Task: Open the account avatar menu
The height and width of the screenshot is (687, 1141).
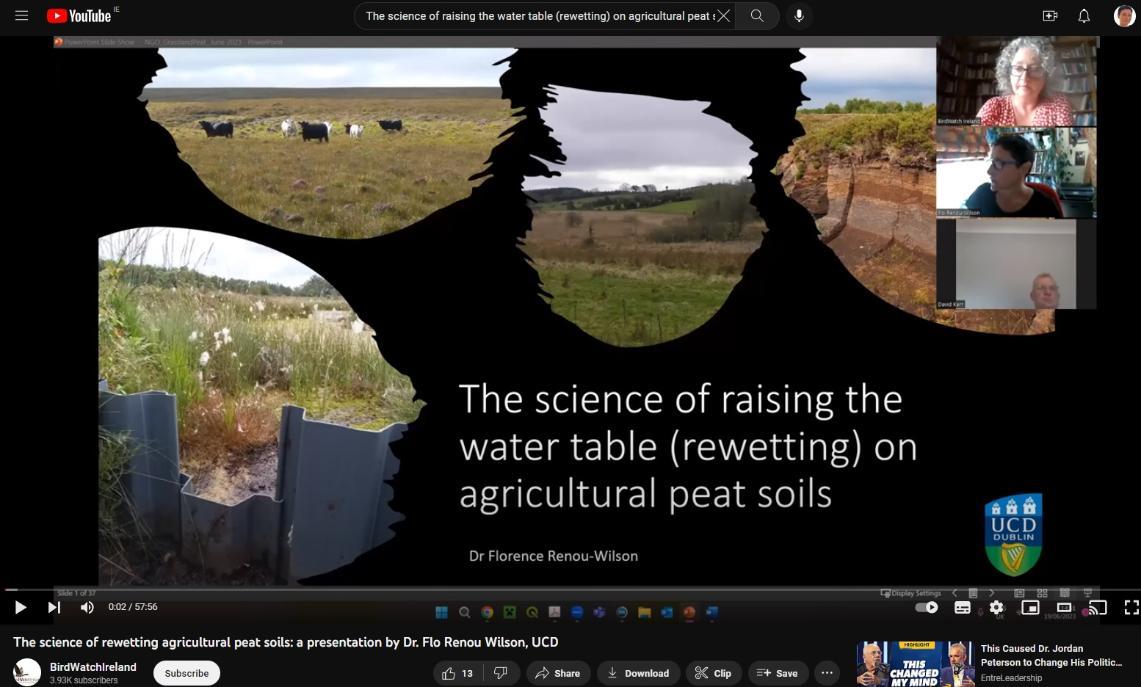Action: point(1124,15)
